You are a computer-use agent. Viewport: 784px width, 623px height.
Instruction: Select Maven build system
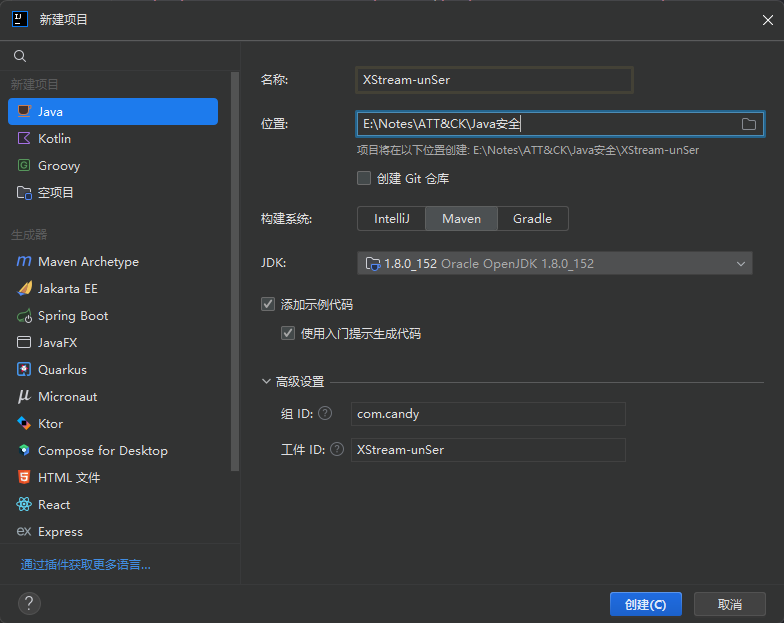click(462, 218)
